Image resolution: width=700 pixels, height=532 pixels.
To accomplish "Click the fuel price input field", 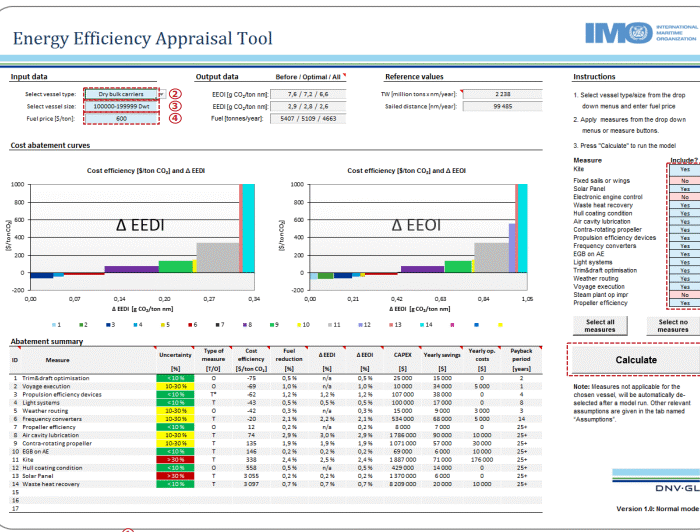I will tap(121, 118).
